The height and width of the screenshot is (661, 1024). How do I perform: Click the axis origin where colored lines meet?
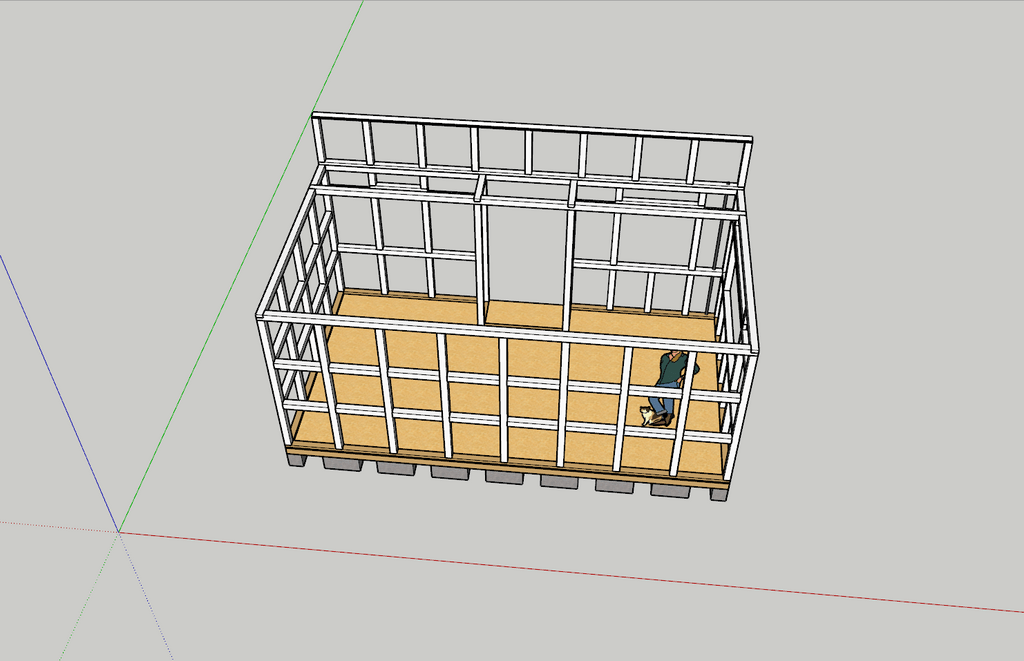[118, 531]
